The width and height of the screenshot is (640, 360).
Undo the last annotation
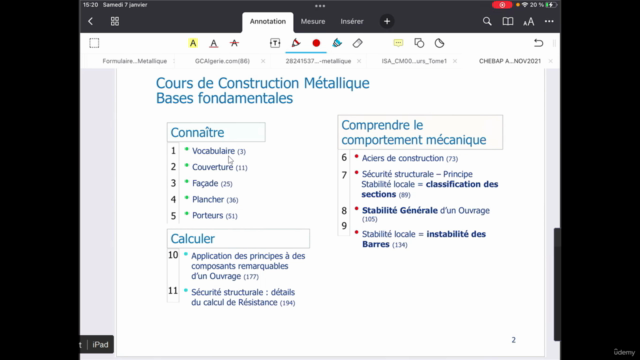click(538, 43)
